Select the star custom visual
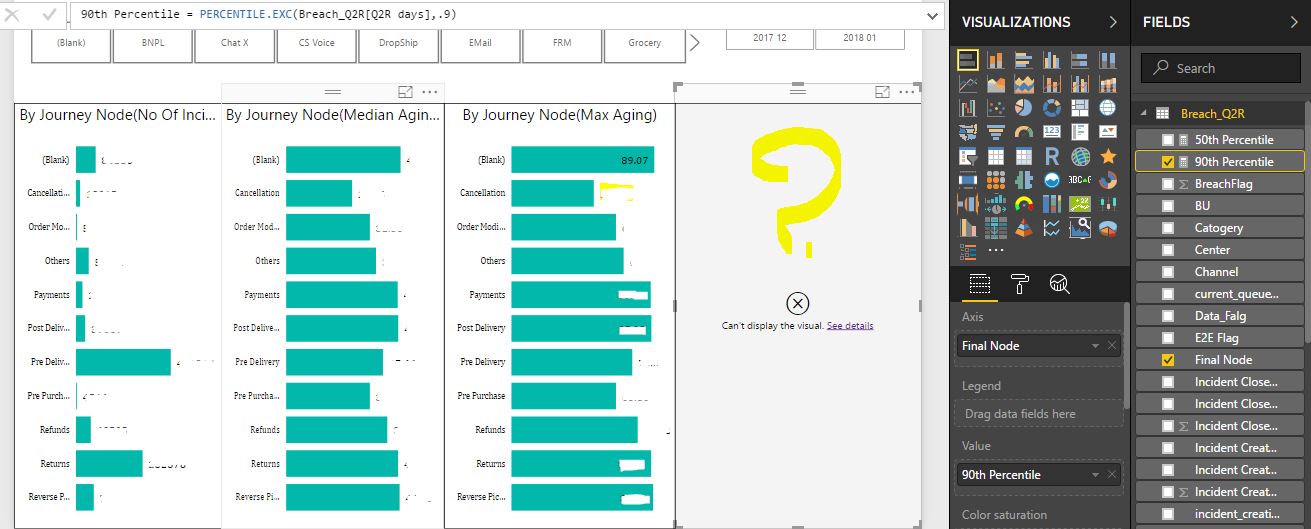This screenshot has height=529, width=1311. 1108,157
